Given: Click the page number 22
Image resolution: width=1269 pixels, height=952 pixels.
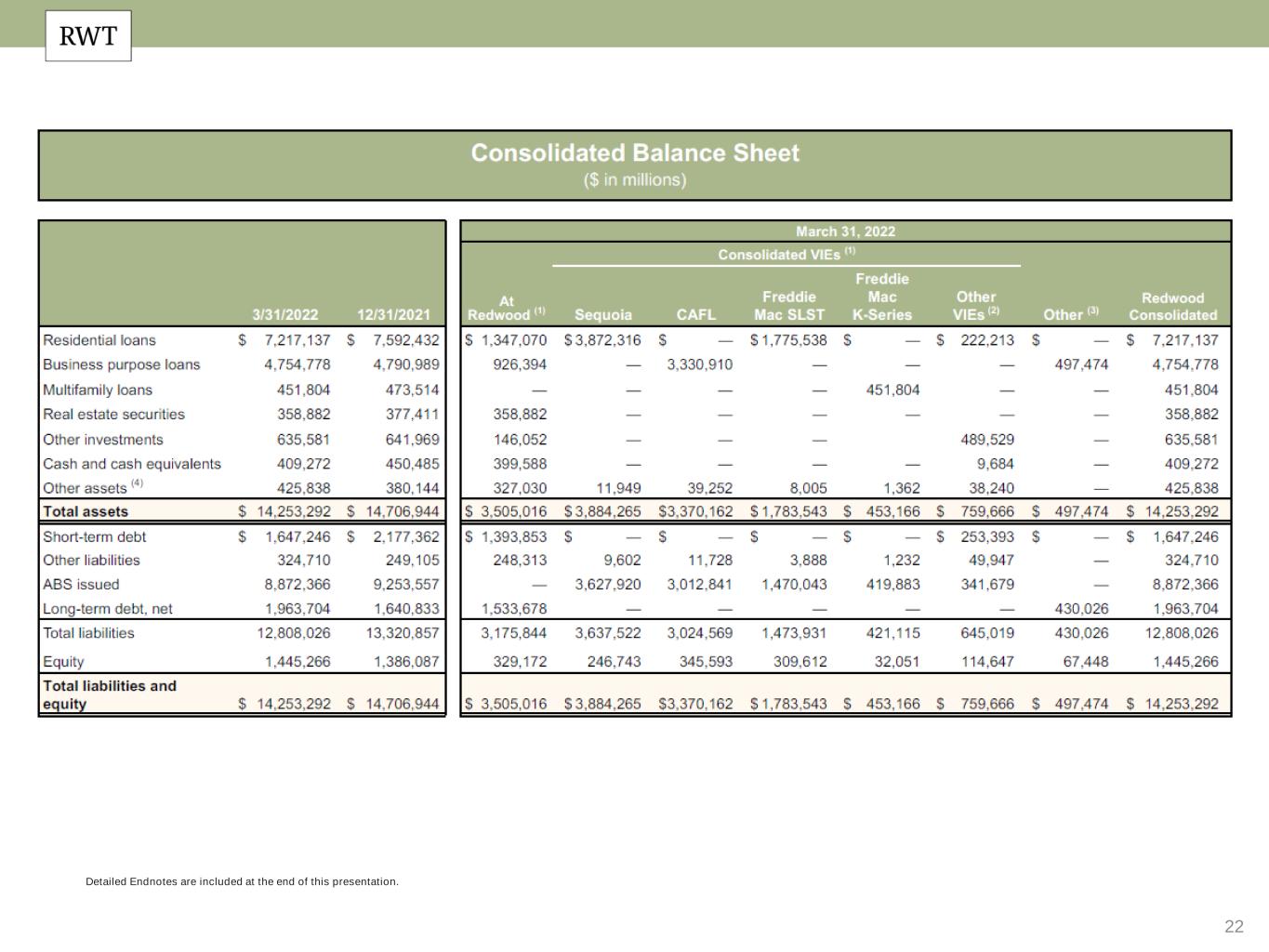Looking at the screenshot, I should coord(1234,926).
